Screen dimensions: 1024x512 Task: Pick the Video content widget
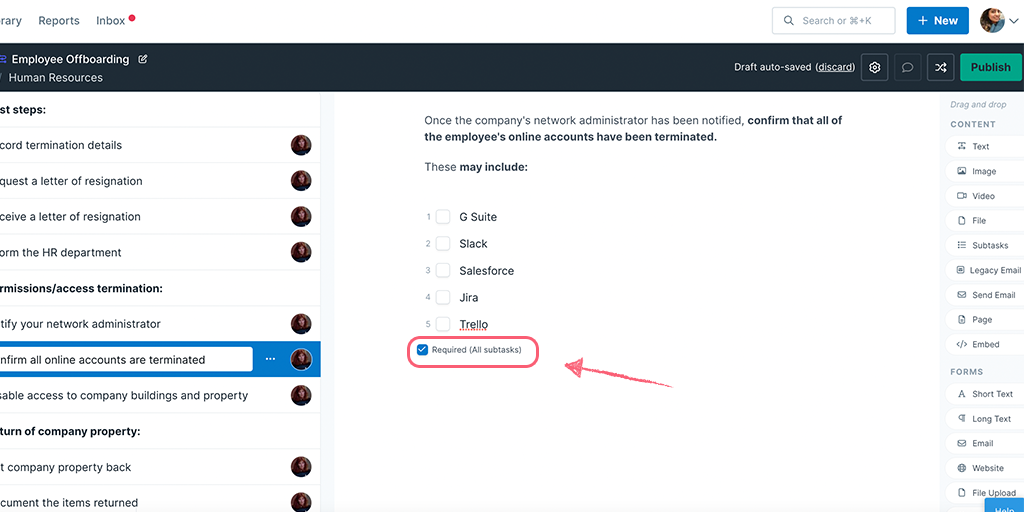pyautogui.click(x=985, y=196)
